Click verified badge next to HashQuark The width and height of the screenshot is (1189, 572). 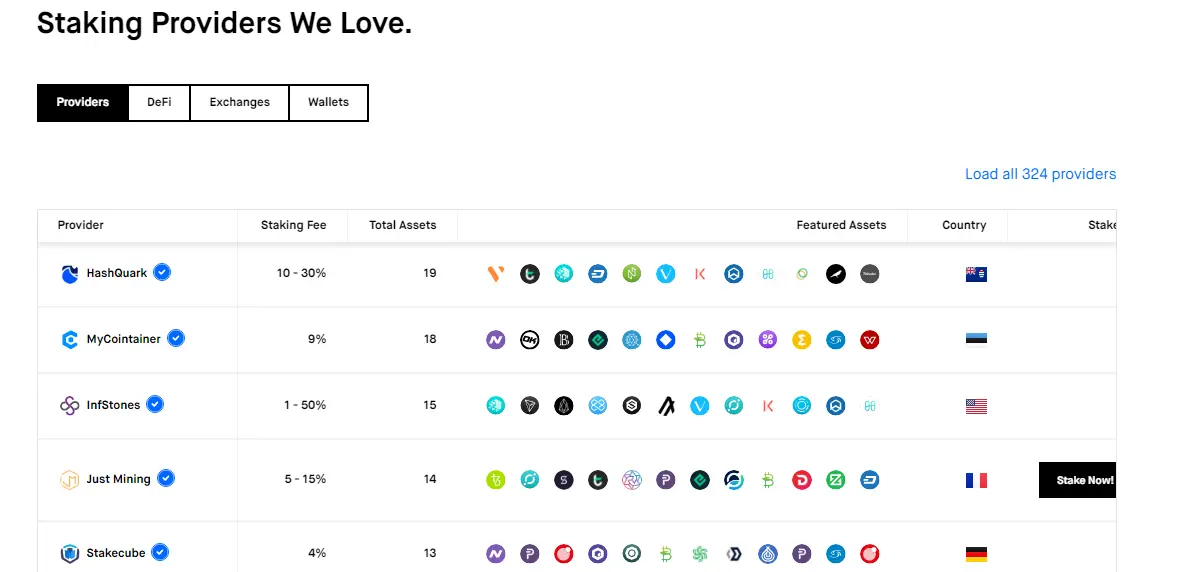[x=162, y=272]
